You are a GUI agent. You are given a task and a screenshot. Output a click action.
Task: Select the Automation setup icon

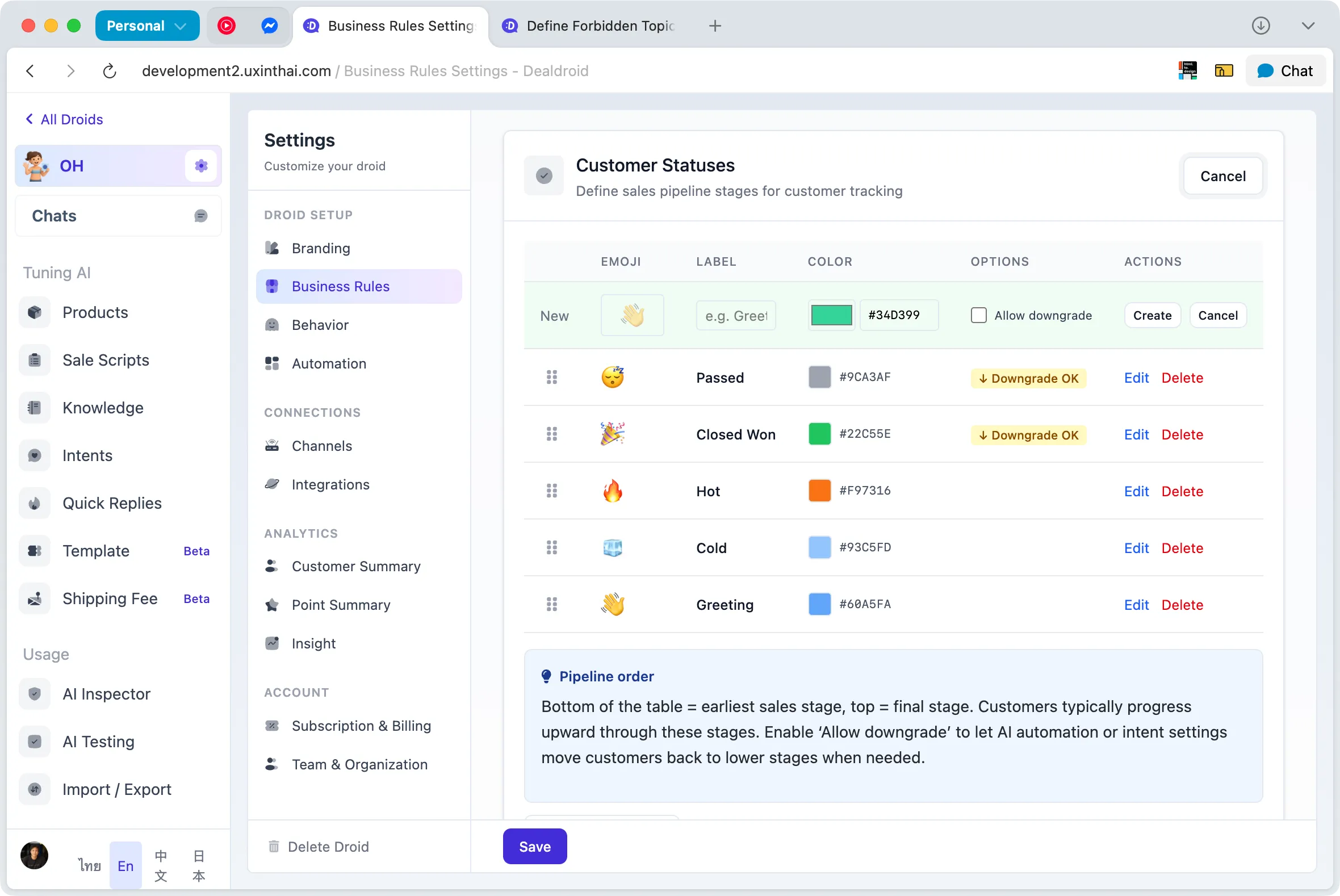272,363
